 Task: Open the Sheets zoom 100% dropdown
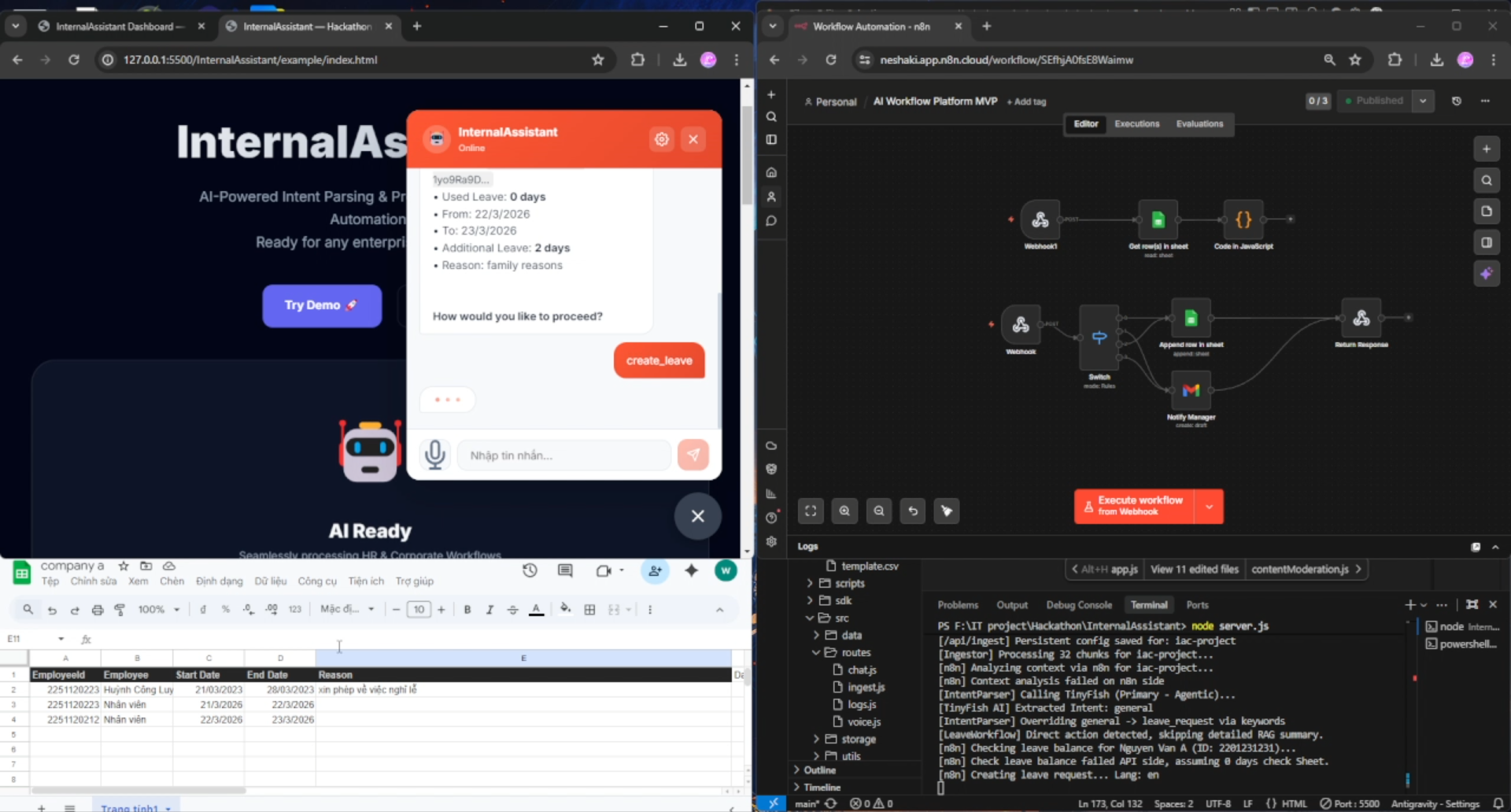click(x=159, y=610)
